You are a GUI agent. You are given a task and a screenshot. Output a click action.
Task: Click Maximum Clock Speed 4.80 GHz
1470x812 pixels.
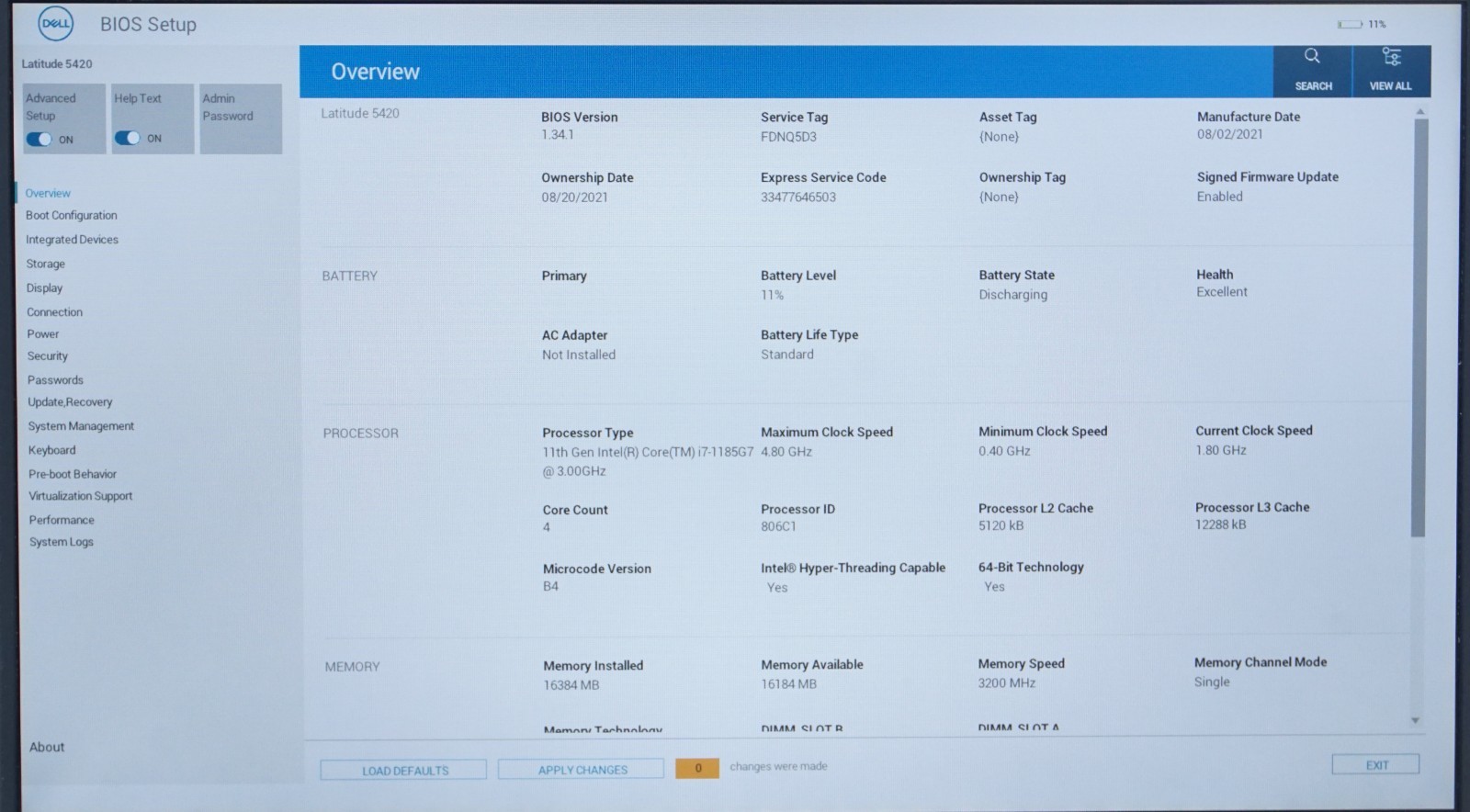786,452
